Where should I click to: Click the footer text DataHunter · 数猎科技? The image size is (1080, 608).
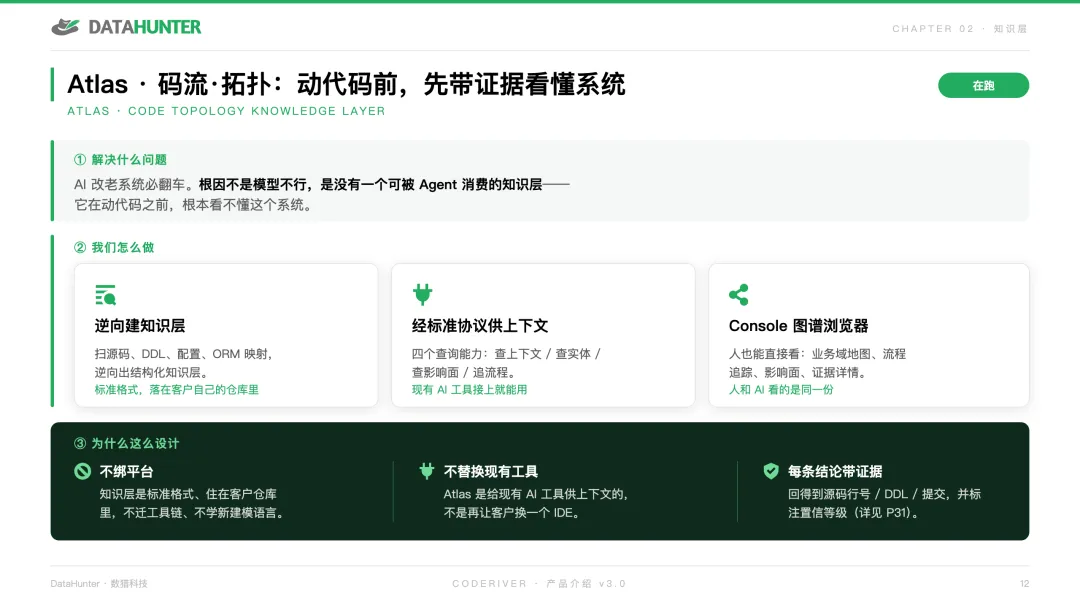(x=99, y=584)
